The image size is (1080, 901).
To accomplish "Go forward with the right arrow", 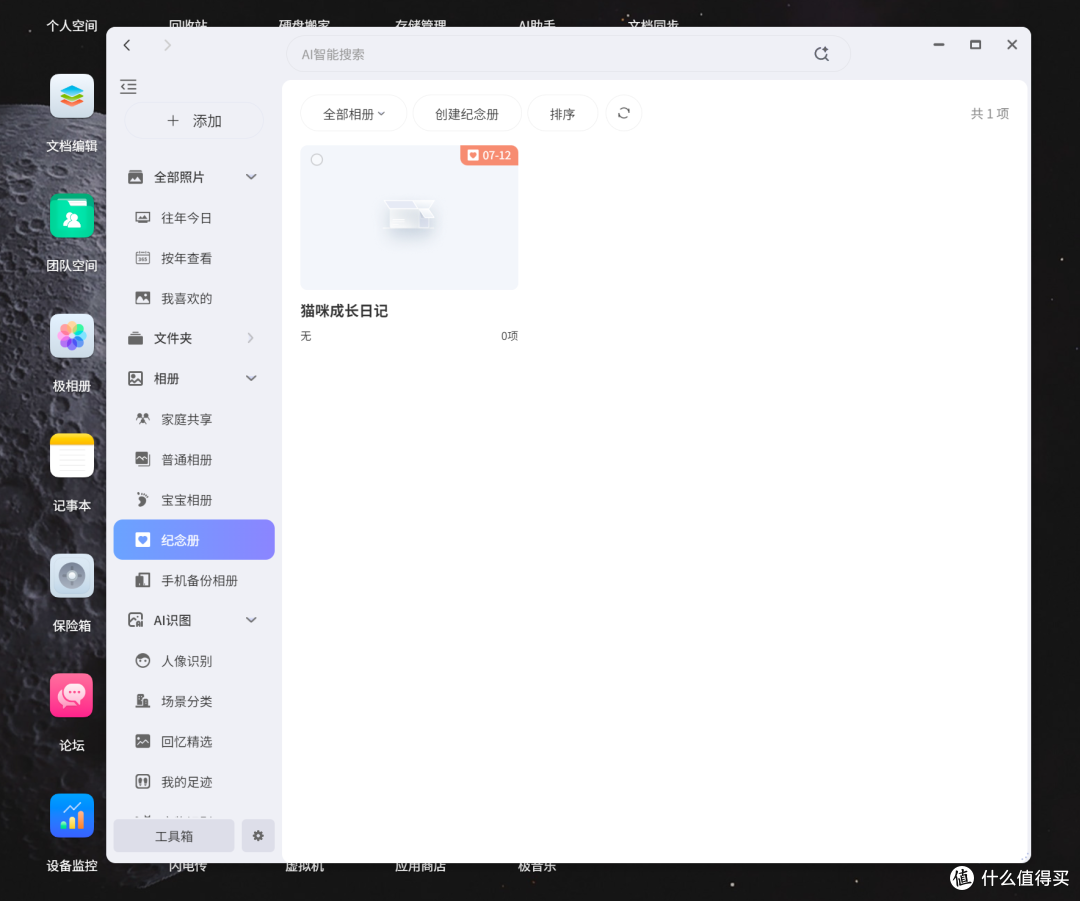I will tap(167, 45).
